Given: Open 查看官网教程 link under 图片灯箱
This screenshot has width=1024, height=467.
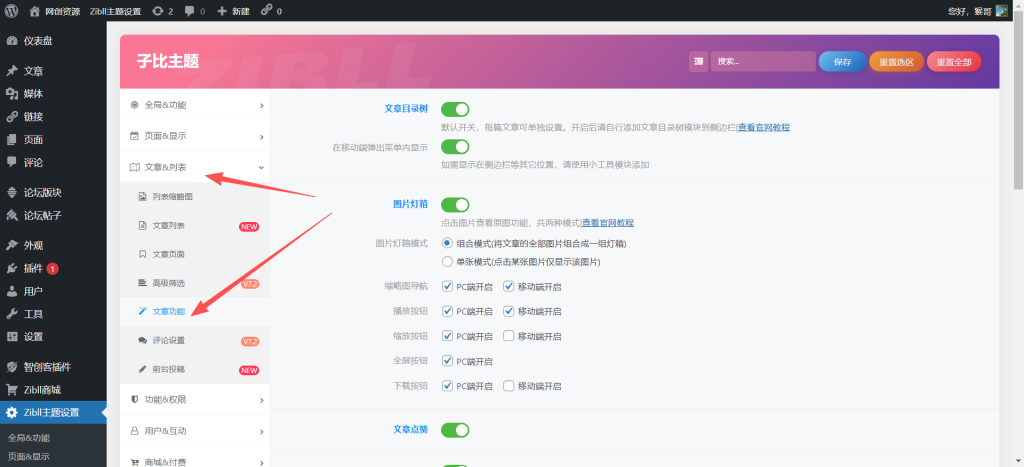Looking at the screenshot, I should point(607,223).
